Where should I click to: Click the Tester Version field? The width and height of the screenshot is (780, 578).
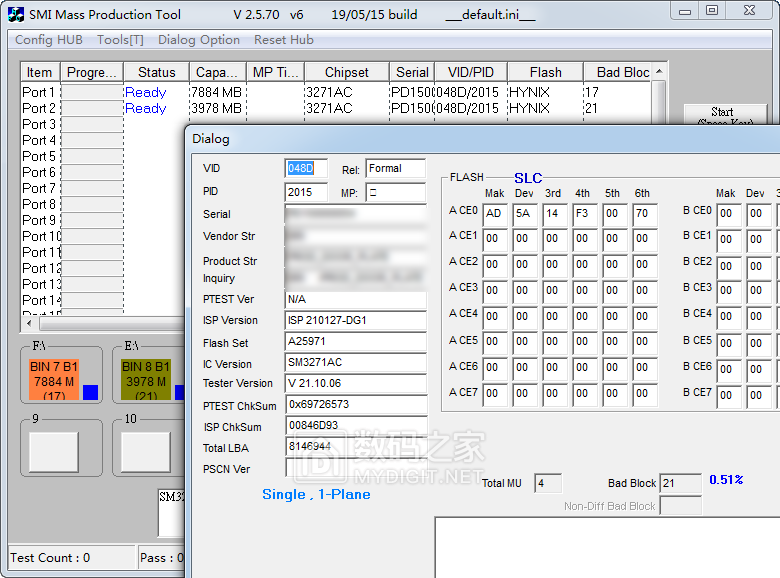point(356,383)
